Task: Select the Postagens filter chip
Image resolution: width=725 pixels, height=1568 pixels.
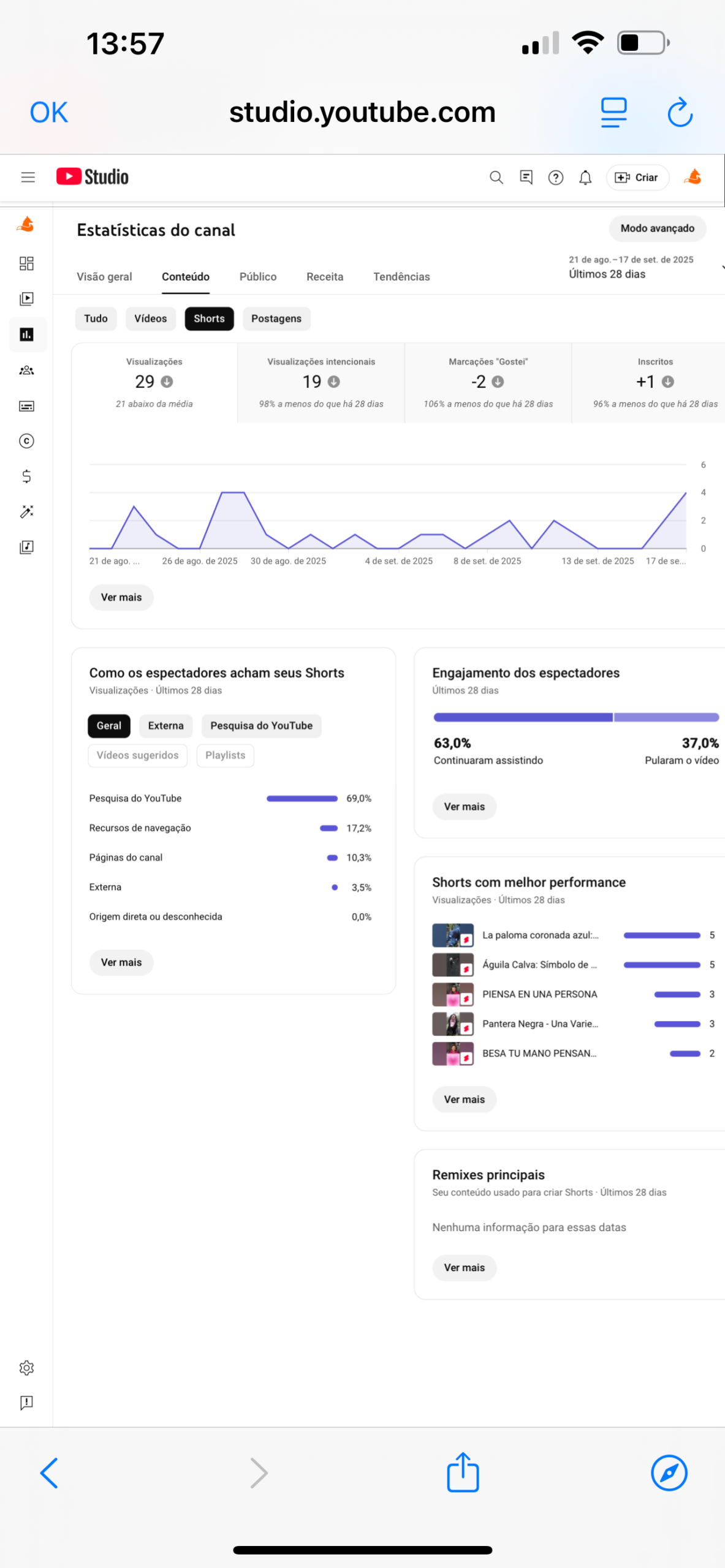Action: (276, 318)
